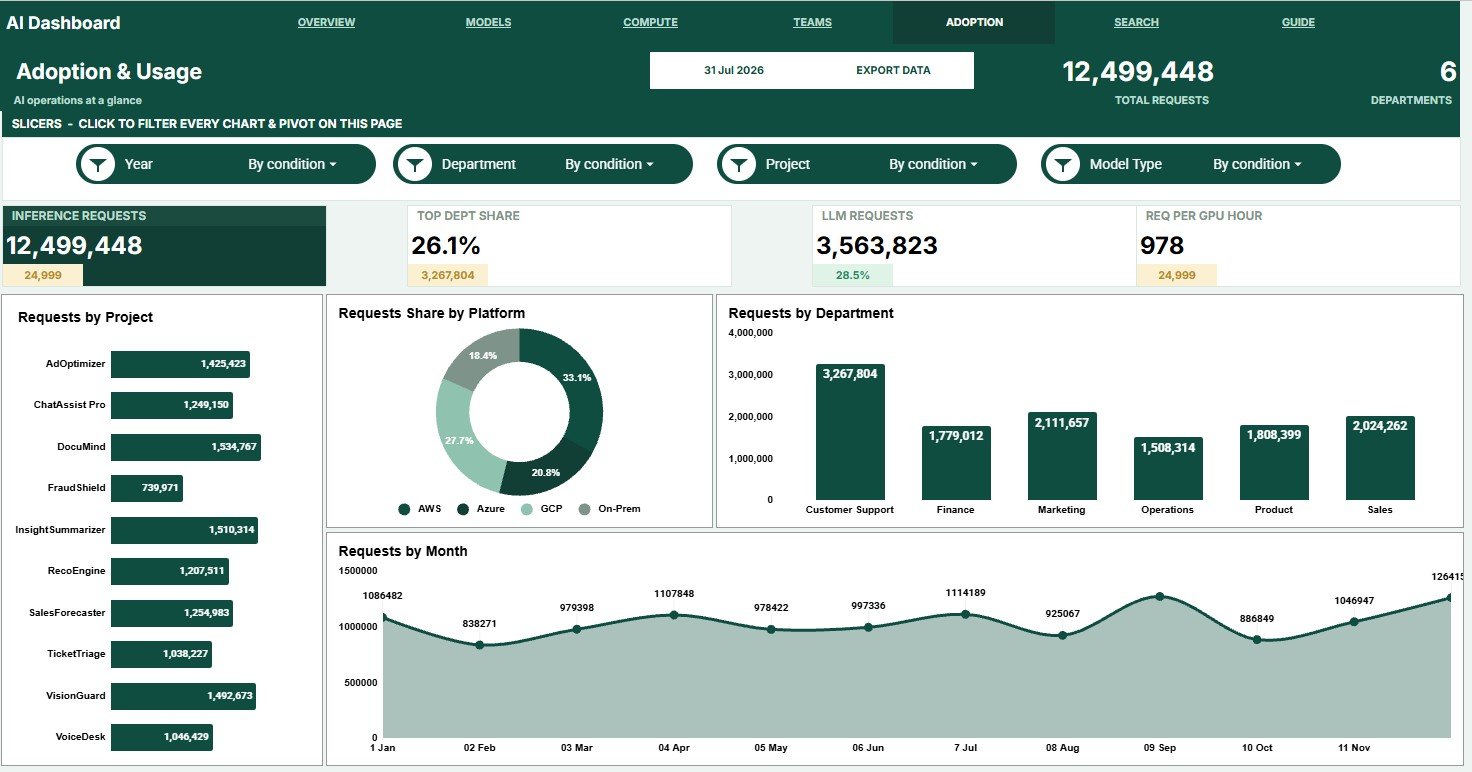Click the Export Data button
This screenshot has width=1472, height=772.
coord(893,70)
